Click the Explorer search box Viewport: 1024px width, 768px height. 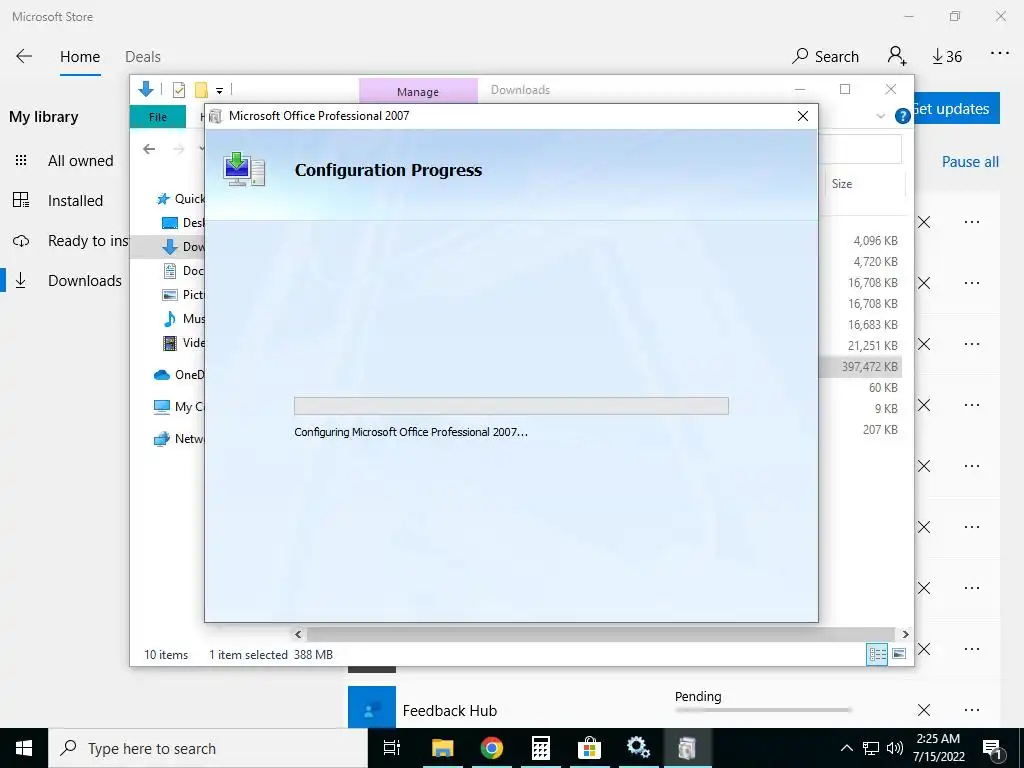(859, 150)
